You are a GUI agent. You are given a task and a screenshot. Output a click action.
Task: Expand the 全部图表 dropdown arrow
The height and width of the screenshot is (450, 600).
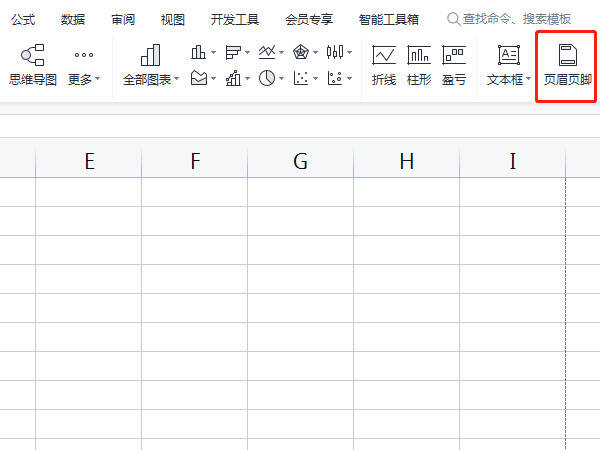(x=176, y=78)
